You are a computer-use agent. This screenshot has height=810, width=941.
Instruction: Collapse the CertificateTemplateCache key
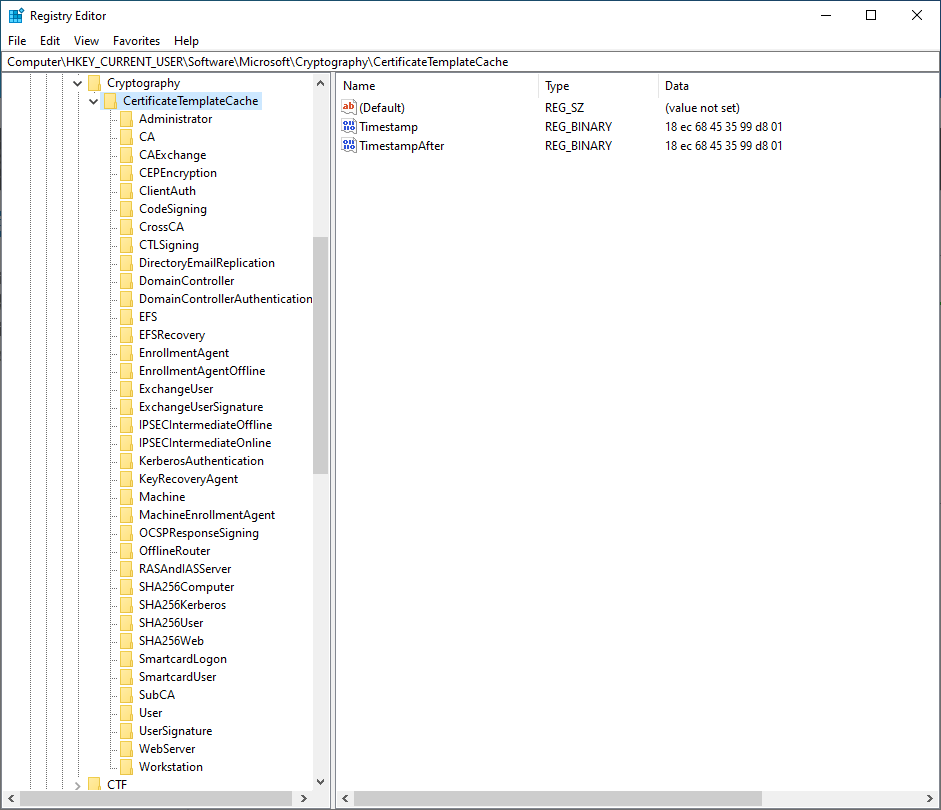94,101
